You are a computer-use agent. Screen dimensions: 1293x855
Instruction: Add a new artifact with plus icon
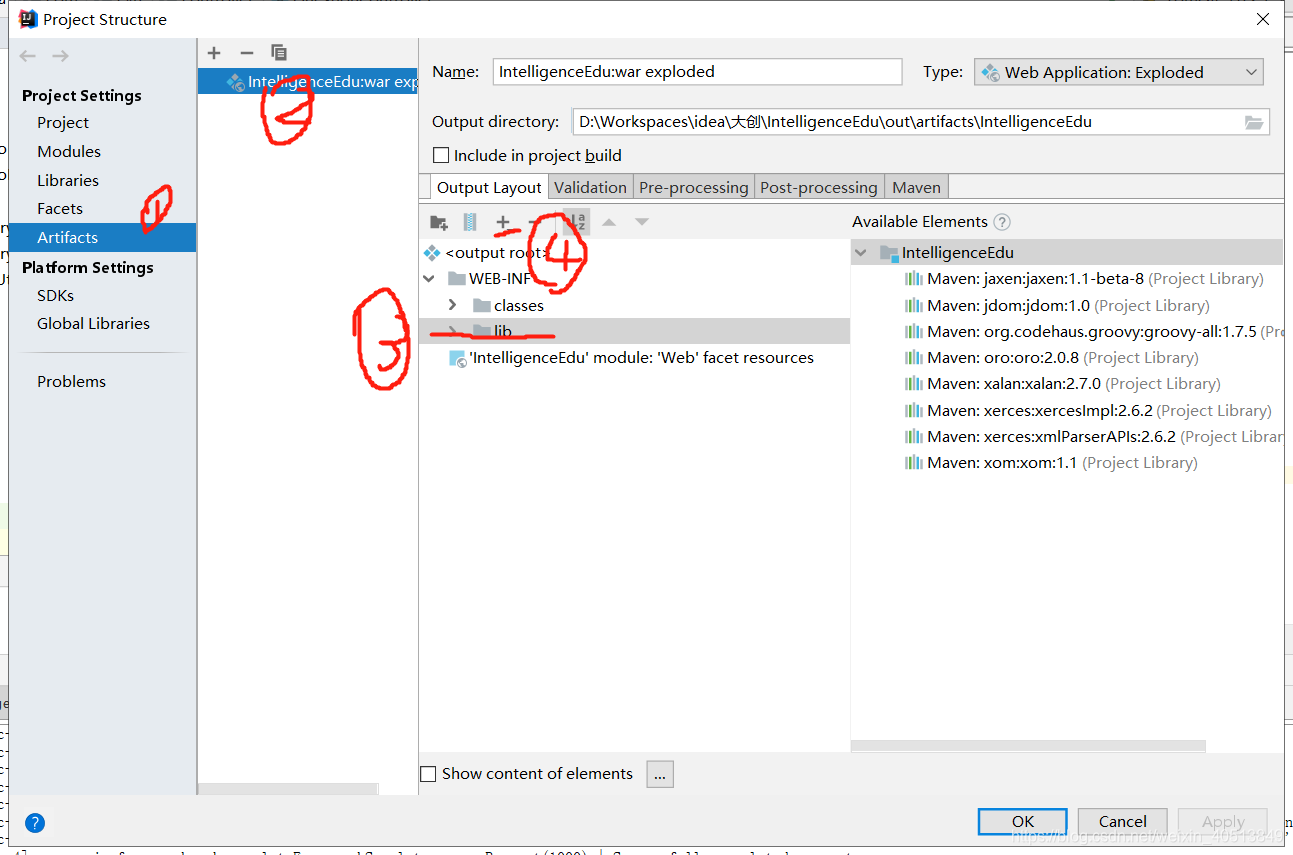(x=213, y=53)
